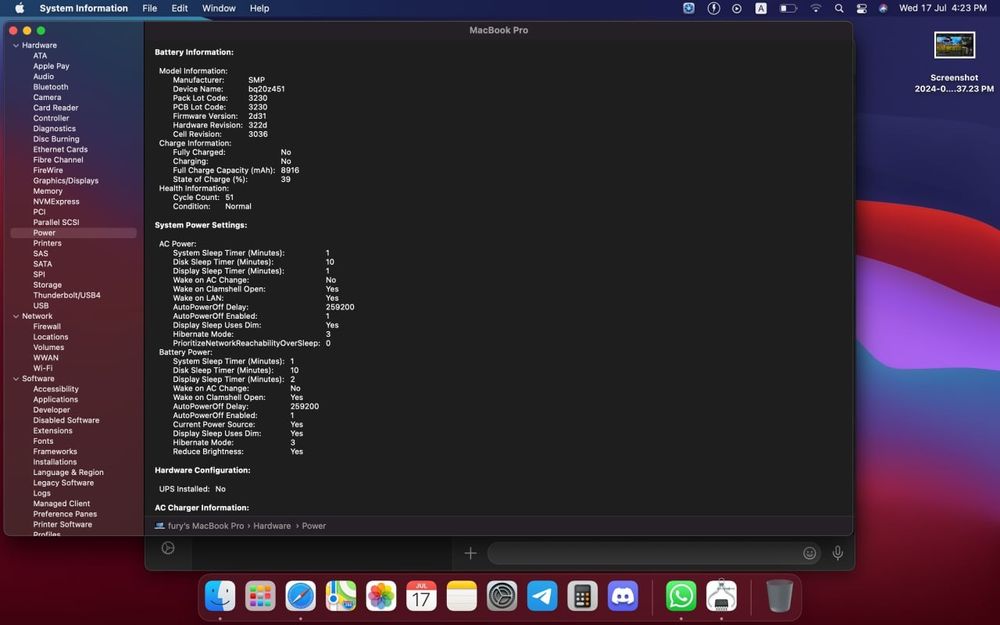Viewport: 1000px width, 625px height.
Task: Open Photos app in the Dock
Action: 381,596
